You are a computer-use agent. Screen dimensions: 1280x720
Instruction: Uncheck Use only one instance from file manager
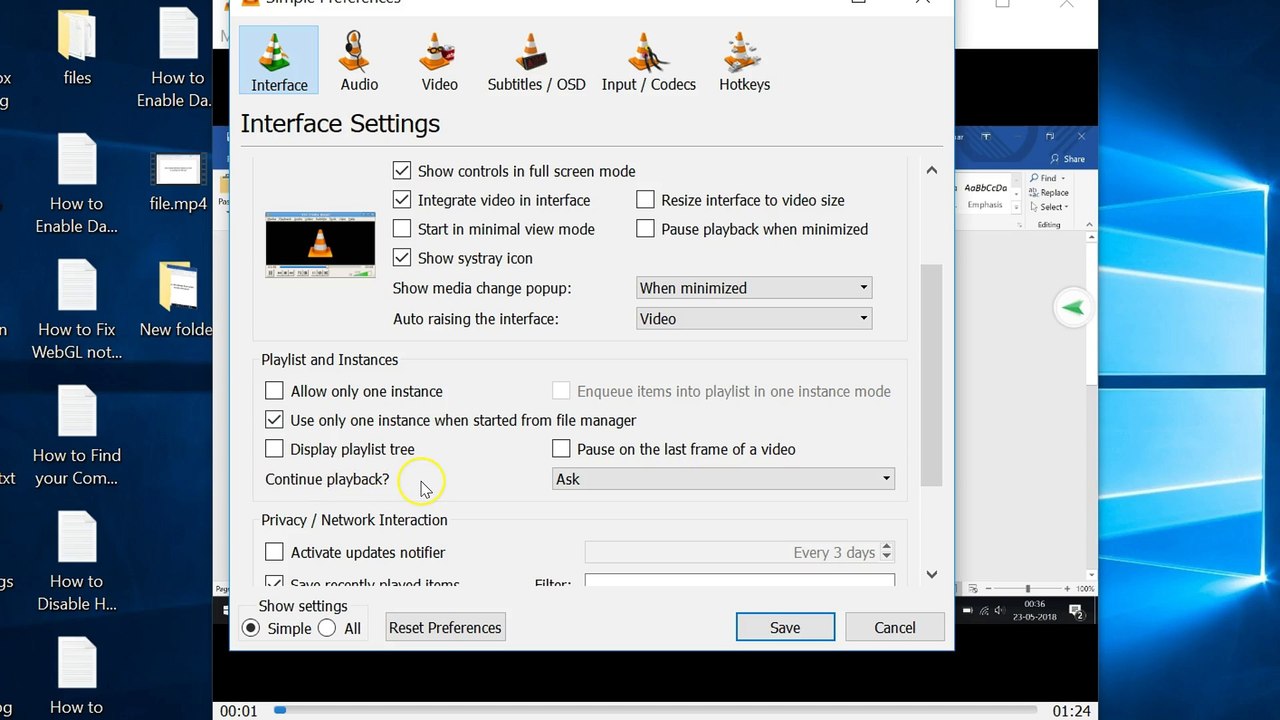point(274,420)
